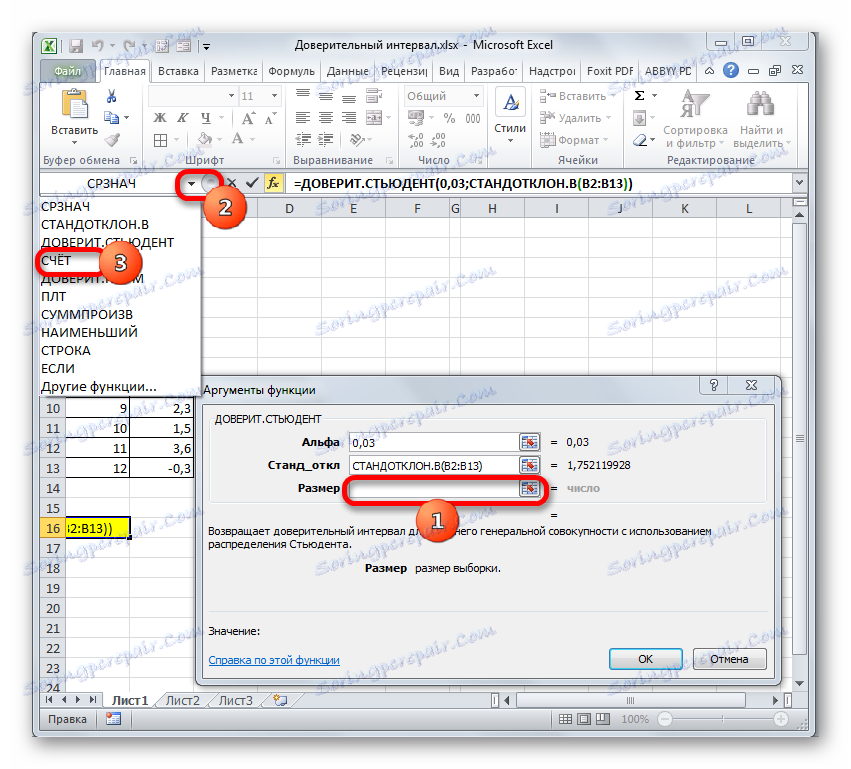
Task: Choose Другие функции... in the function list
Action: coord(99,386)
